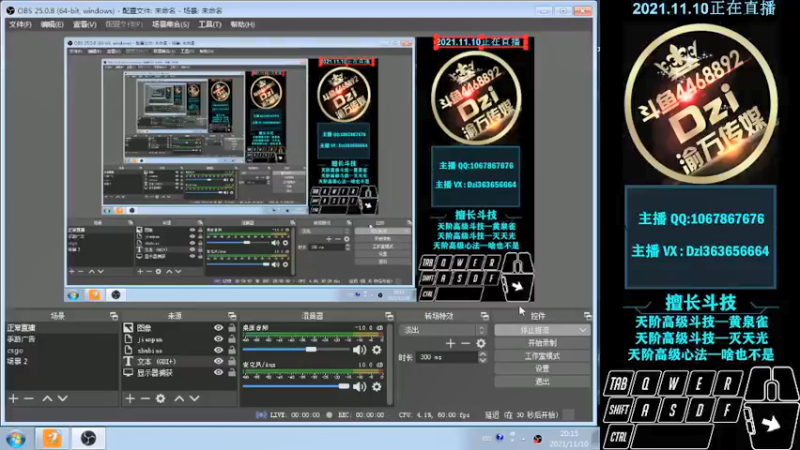Toggle the lock on the shubiao source

click(x=232, y=351)
